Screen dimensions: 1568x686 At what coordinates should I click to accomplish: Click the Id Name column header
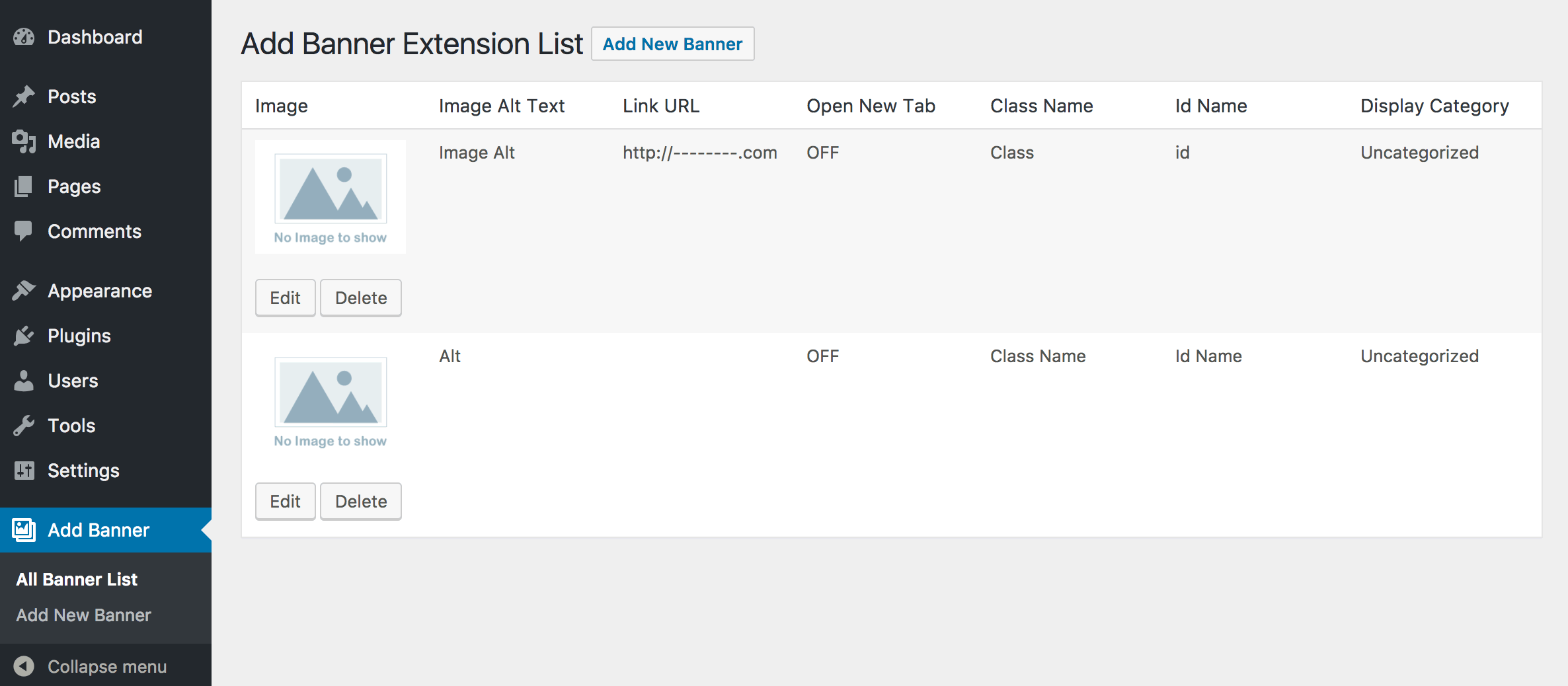tap(1211, 106)
